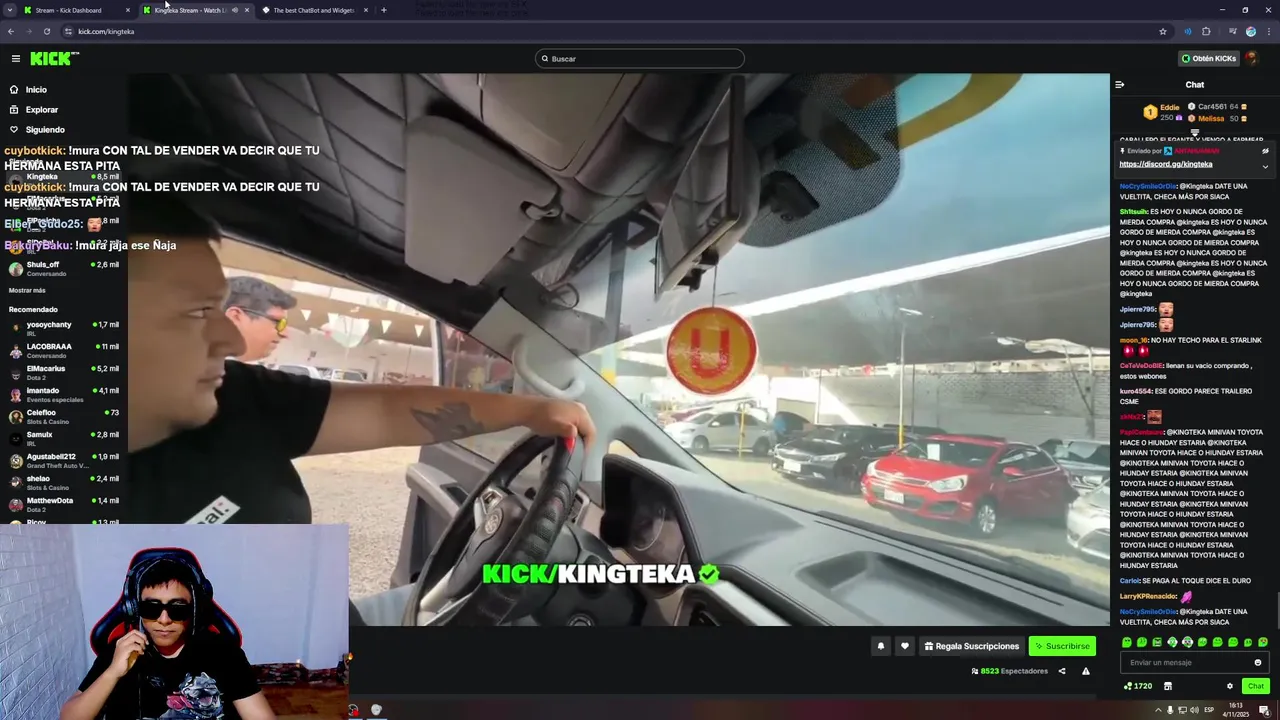1280x720 pixels.
Task: Bookmark this page with star
Action: tap(1163, 31)
